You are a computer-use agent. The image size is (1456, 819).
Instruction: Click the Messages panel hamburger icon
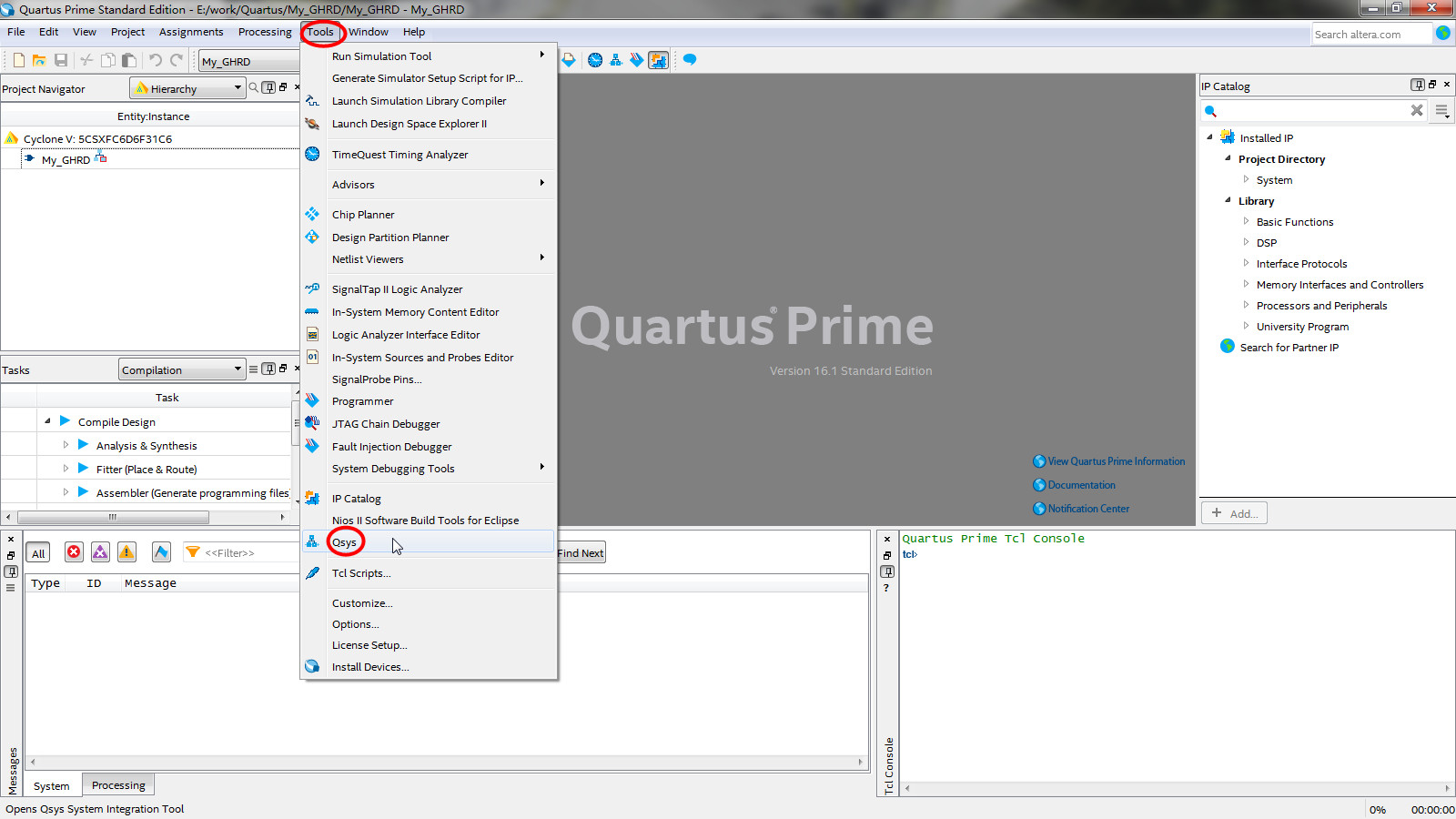(11, 588)
